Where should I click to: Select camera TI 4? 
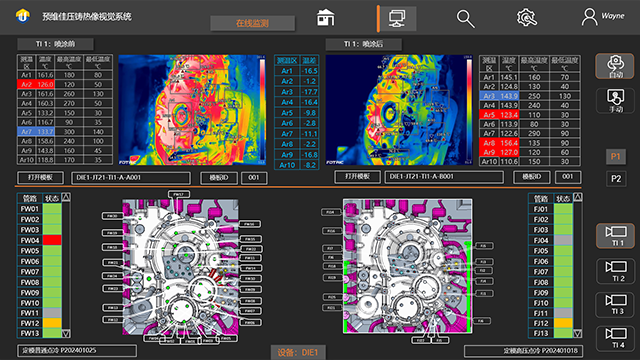tap(616, 338)
